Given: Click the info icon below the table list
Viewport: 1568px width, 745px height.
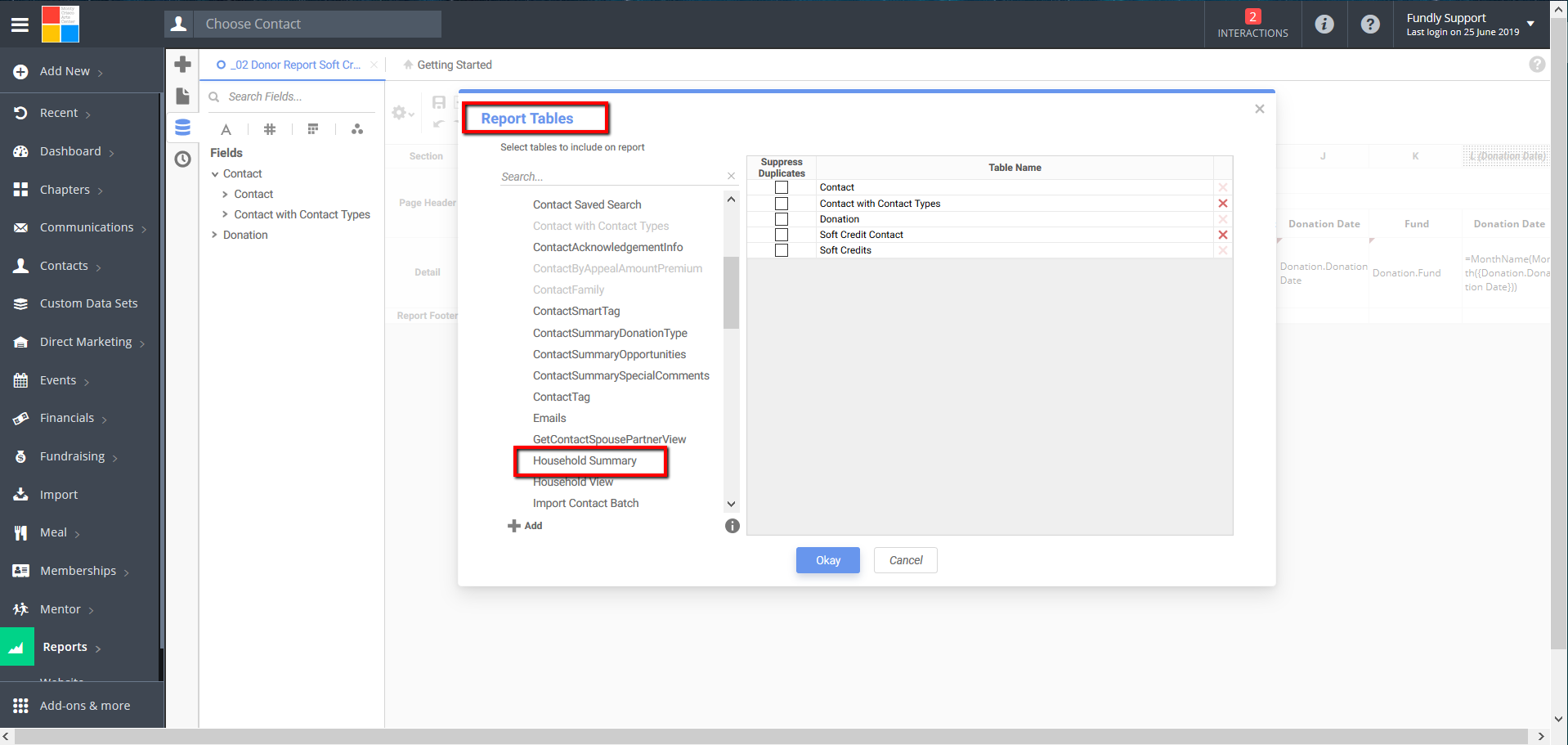Looking at the screenshot, I should [x=732, y=526].
